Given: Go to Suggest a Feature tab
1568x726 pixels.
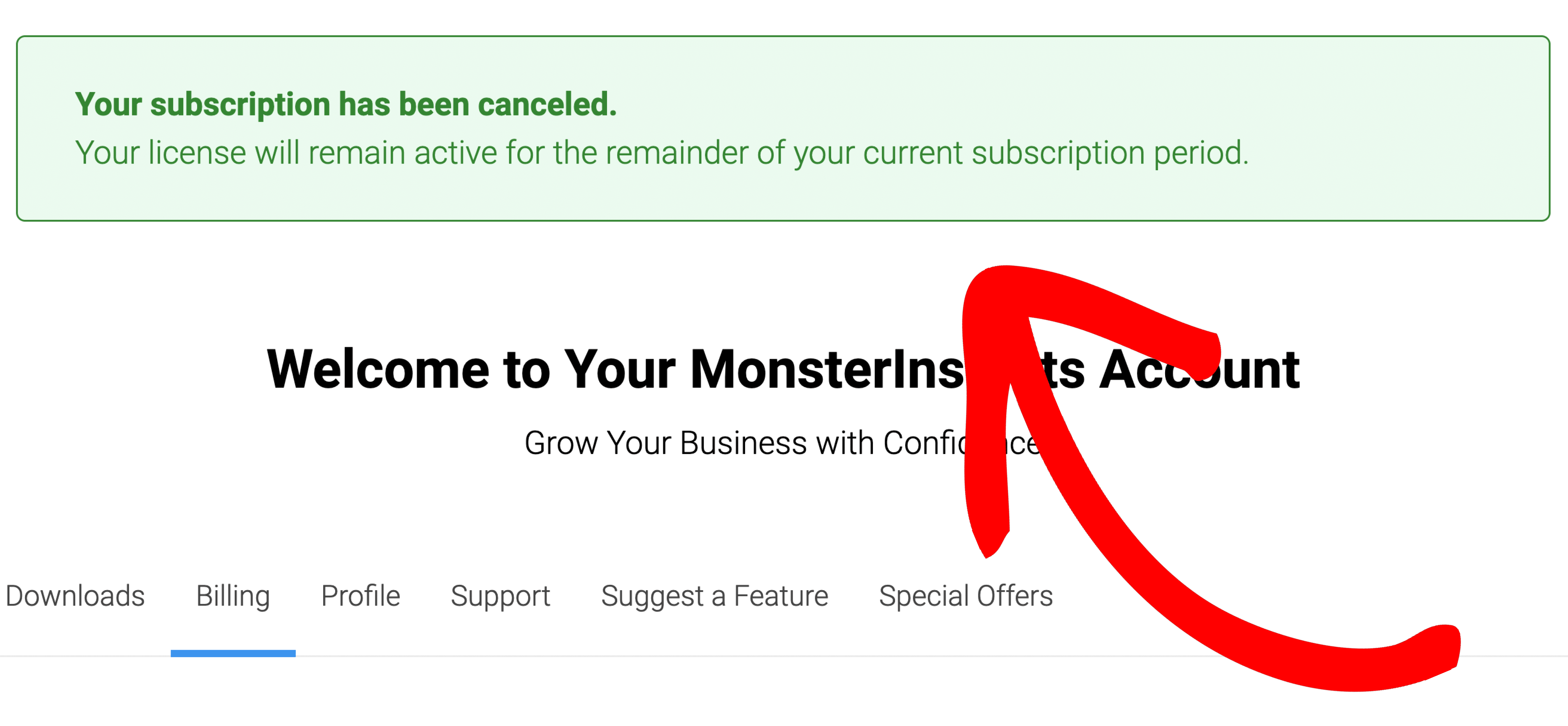Looking at the screenshot, I should coord(714,596).
